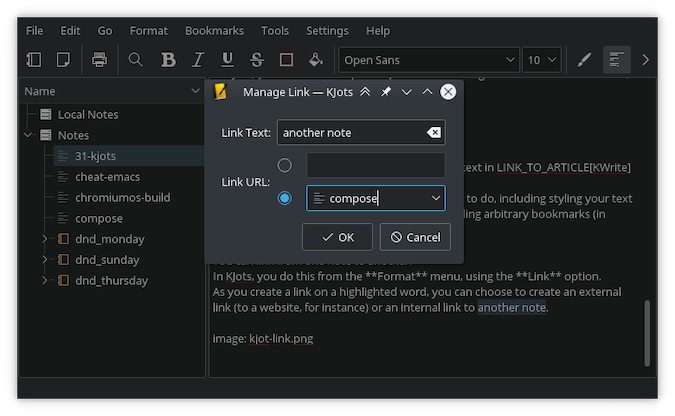Expand the dnd_thursday book
Screen dimensions: 675x416
click(x=45, y=280)
